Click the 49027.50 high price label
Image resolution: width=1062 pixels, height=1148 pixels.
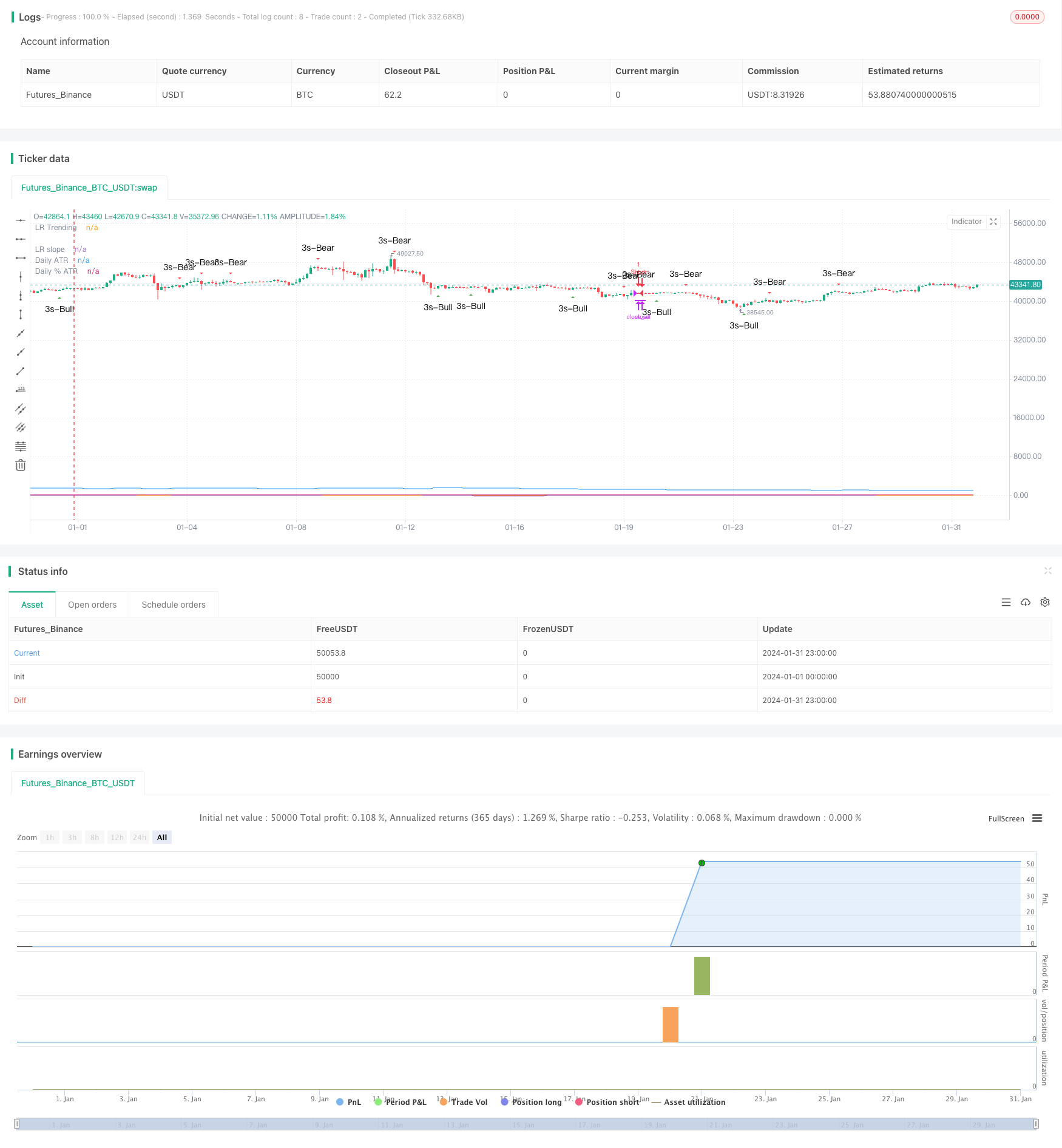(x=410, y=254)
